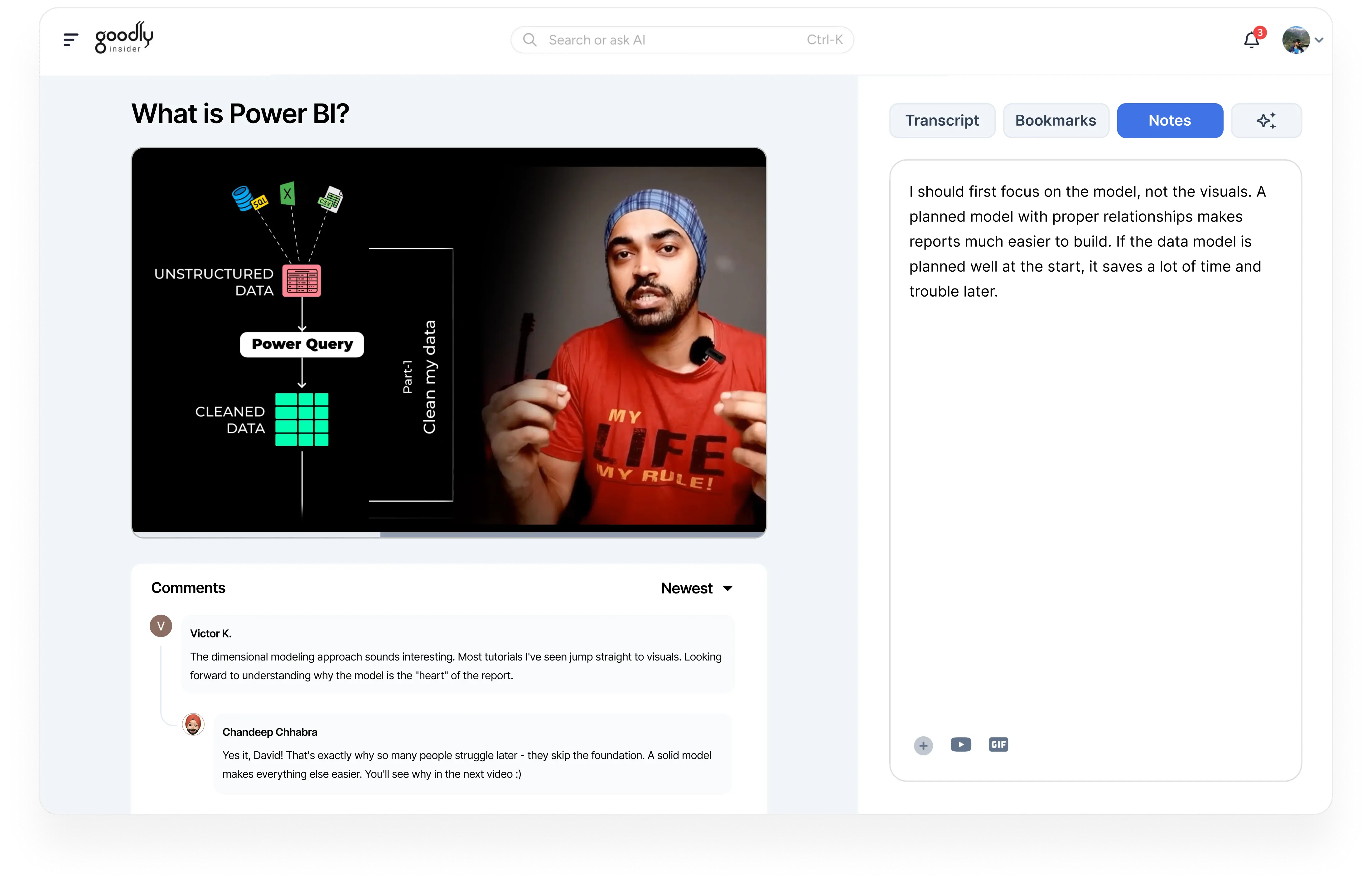Insert a GIF into the note
This screenshot has height=886, width=1372.
pyautogui.click(x=998, y=744)
